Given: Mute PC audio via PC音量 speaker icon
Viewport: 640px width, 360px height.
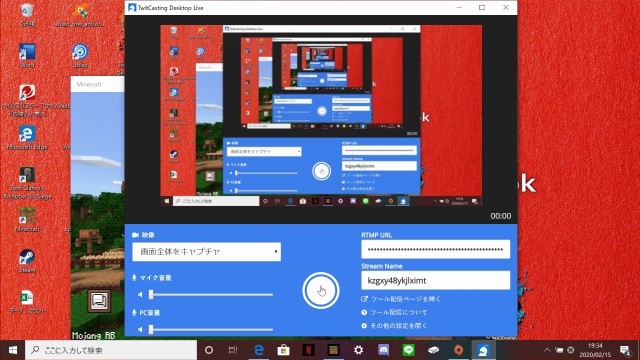Looking at the screenshot, I should coord(140,329).
